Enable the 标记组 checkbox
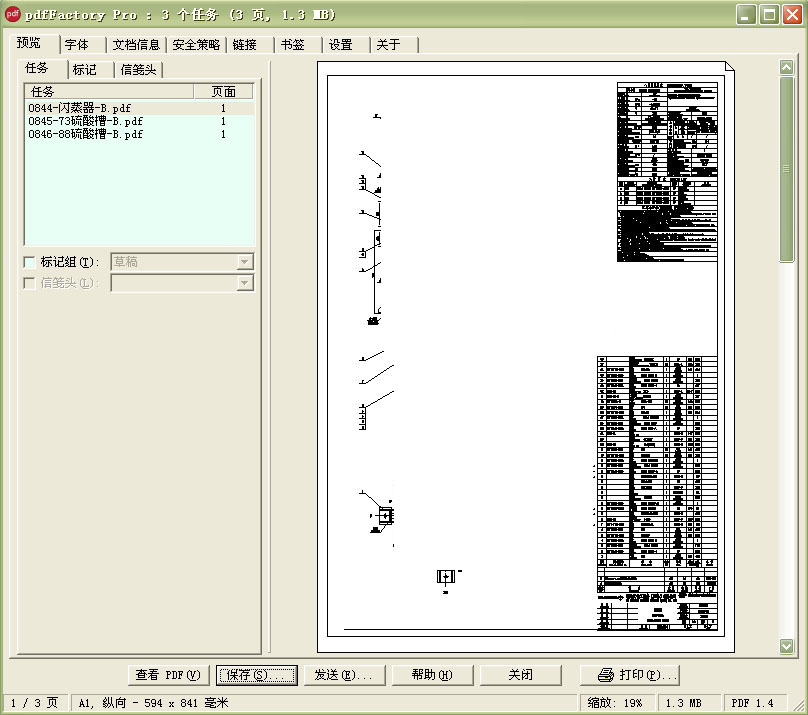 coord(27,261)
